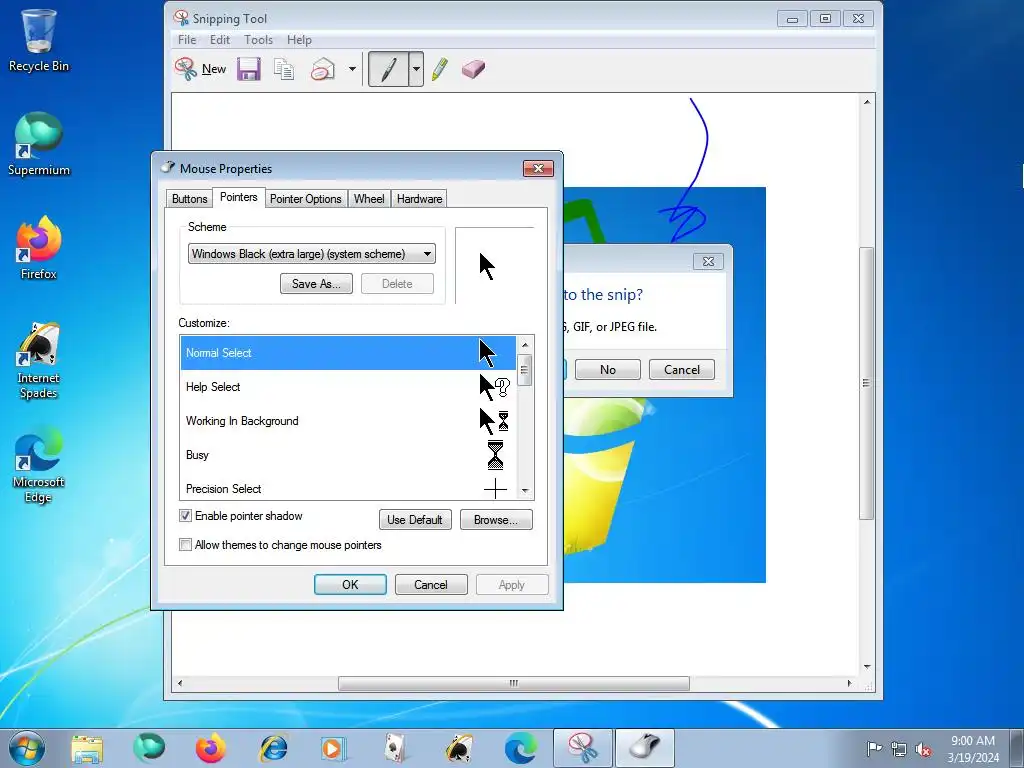Screen dimensions: 1024x768
Task: Switch to the Buttons tab
Action: pyautogui.click(x=189, y=199)
